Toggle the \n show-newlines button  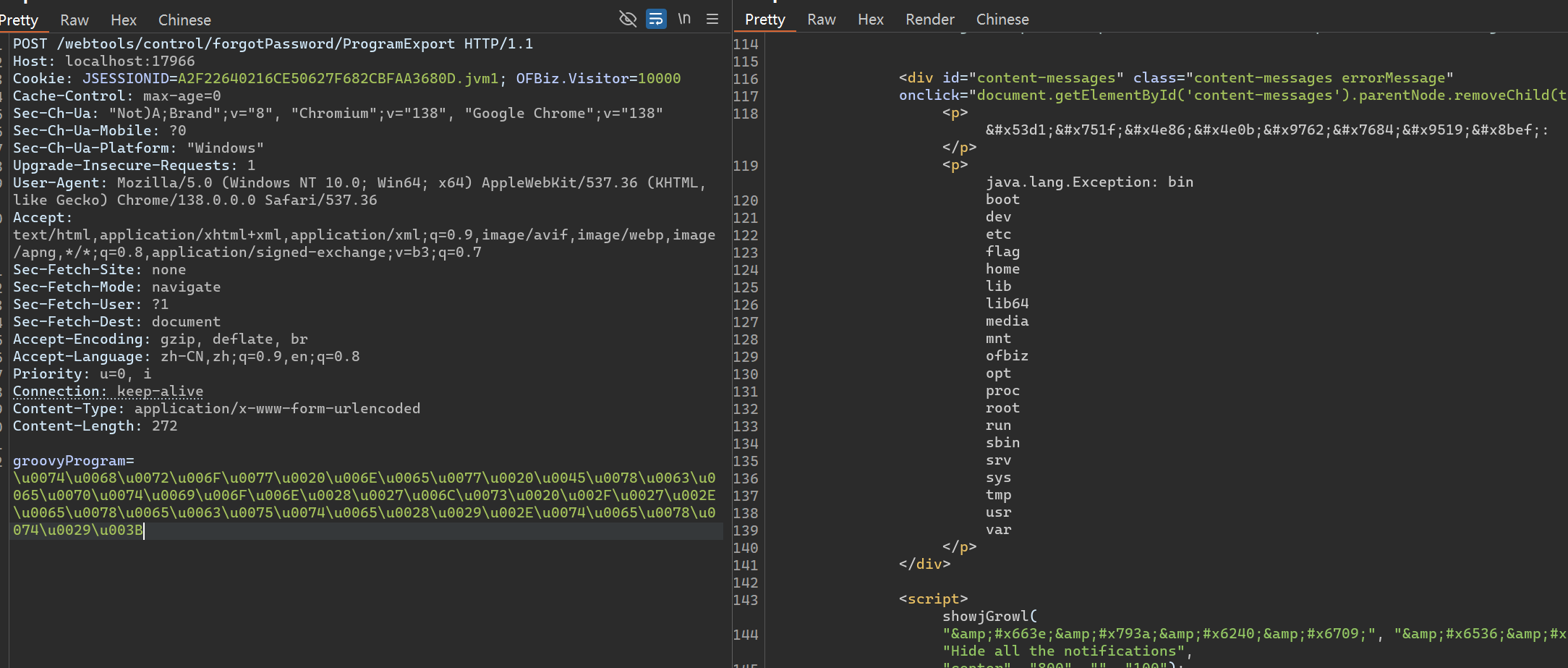[x=684, y=19]
